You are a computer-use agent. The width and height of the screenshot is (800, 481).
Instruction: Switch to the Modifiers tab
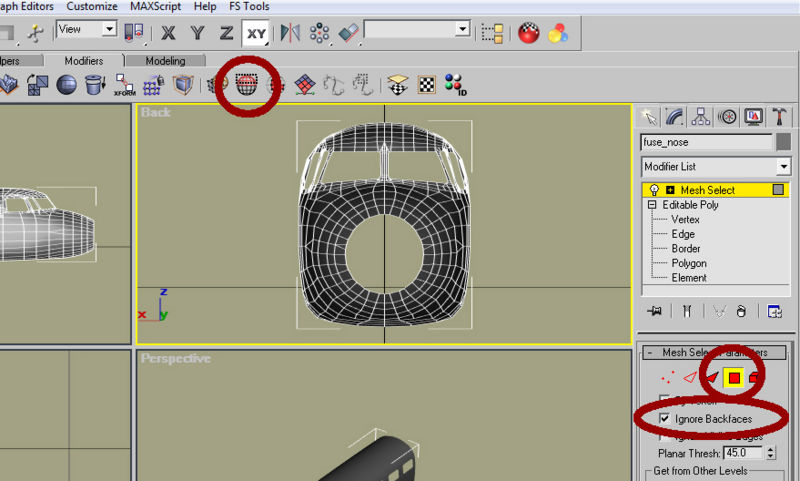coord(84,61)
